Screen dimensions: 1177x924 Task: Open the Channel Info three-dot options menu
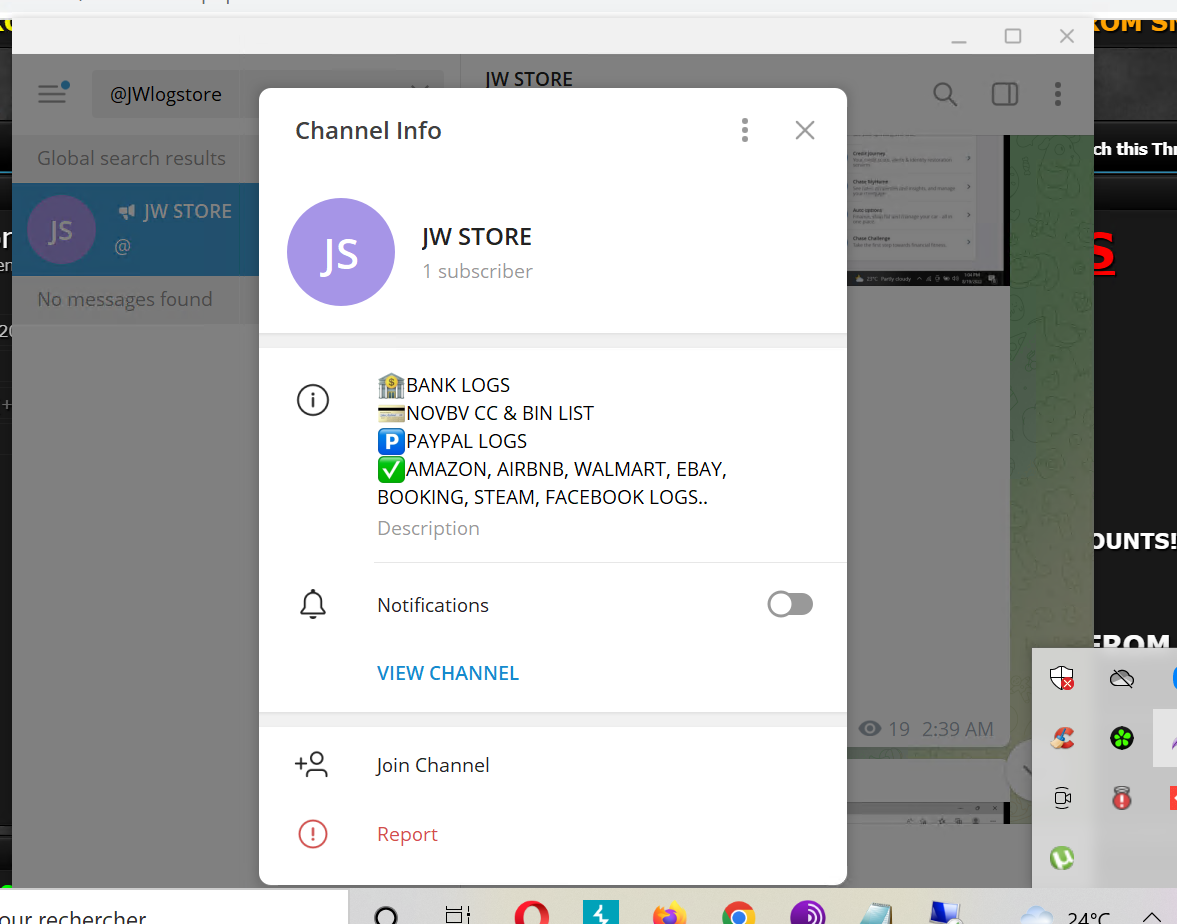[745, 130]
